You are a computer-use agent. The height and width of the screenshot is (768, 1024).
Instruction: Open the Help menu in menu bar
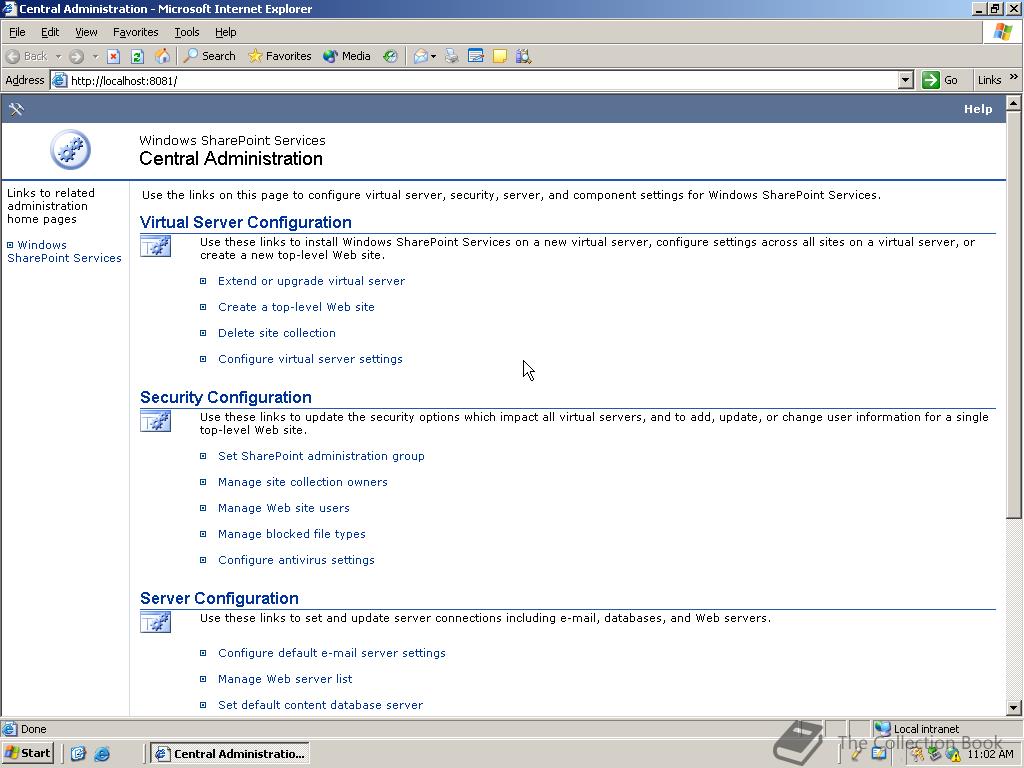(x=225, y=32)
